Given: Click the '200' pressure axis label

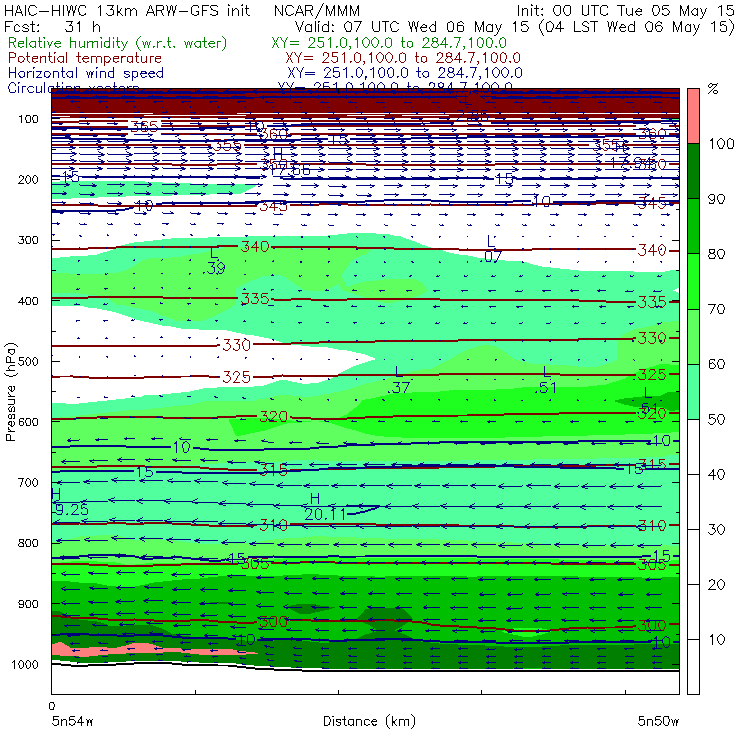Looking at the screenshot, I should pyautogui.click(x=28, y=179).
